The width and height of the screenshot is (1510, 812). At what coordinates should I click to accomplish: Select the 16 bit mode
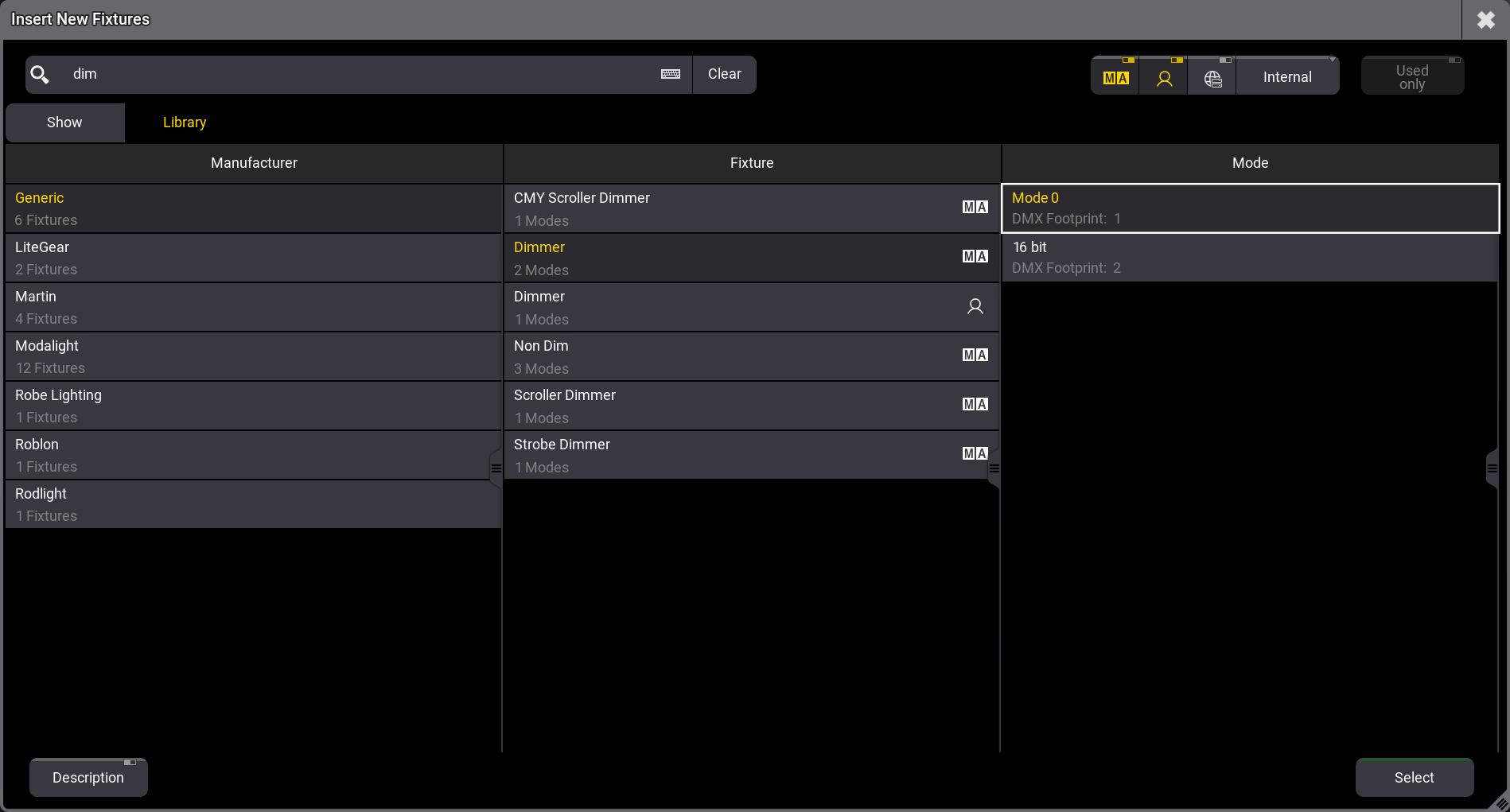coord(1250,258)
